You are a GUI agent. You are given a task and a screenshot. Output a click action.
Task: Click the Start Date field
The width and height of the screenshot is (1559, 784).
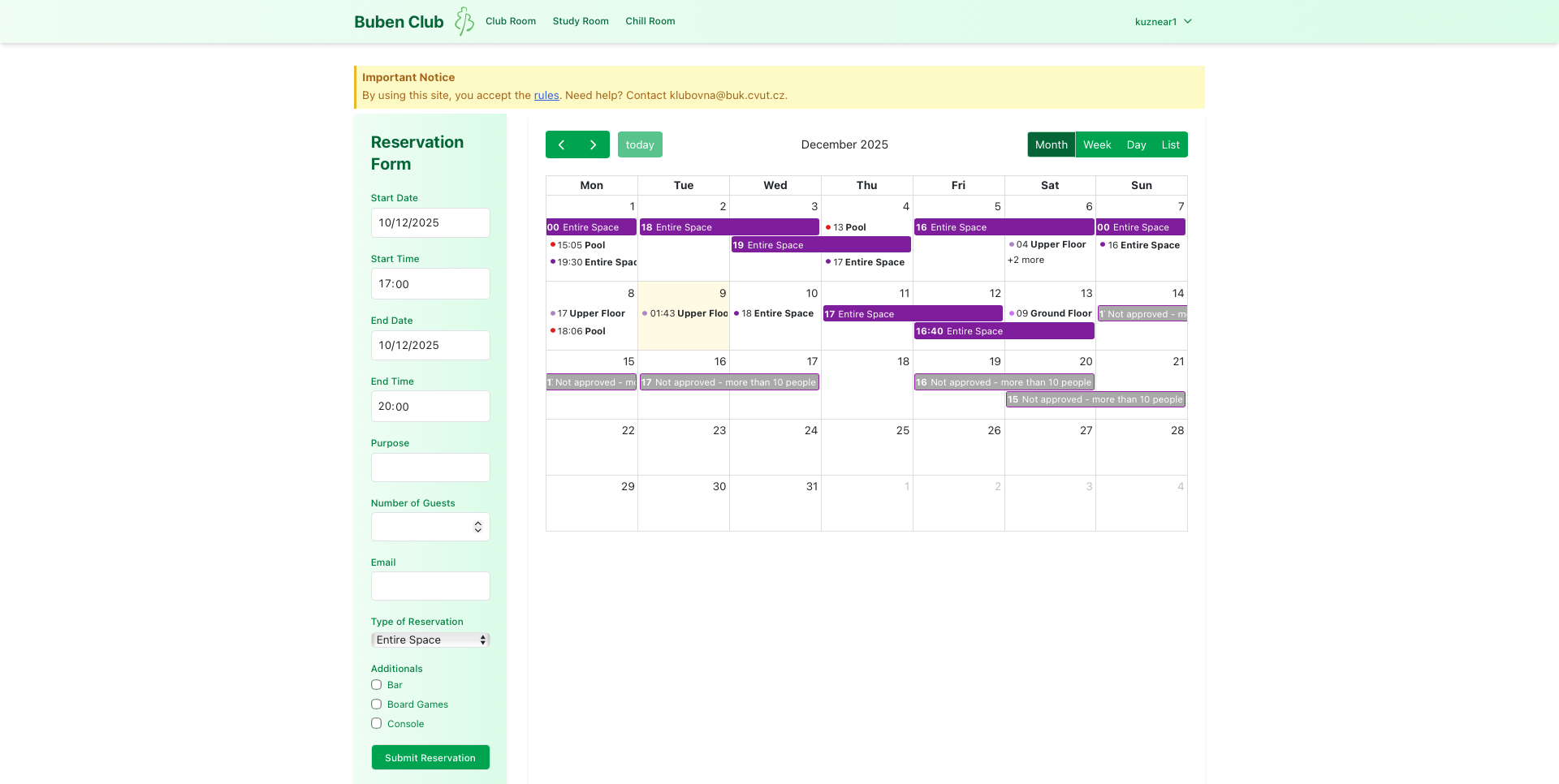430,222
